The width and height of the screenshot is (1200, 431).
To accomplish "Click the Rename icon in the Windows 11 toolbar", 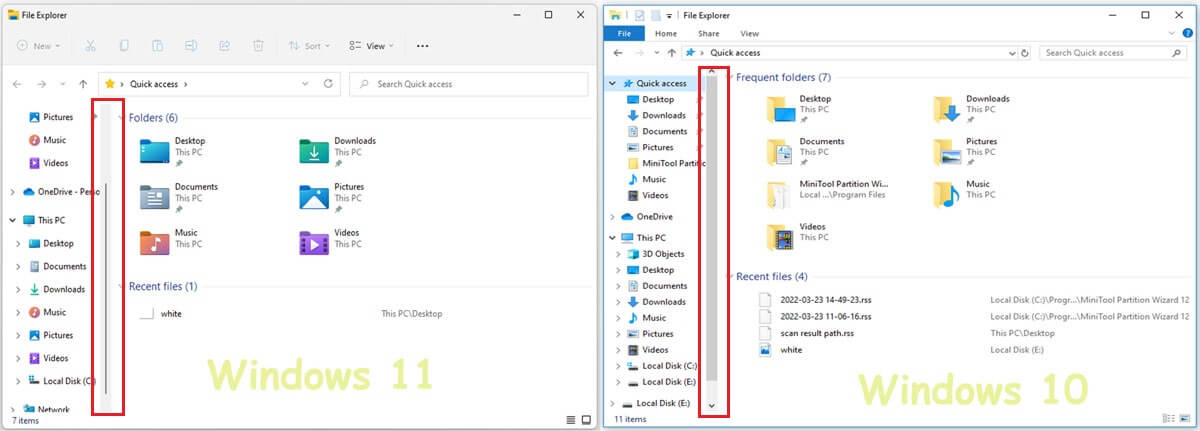I will point(191,46).
